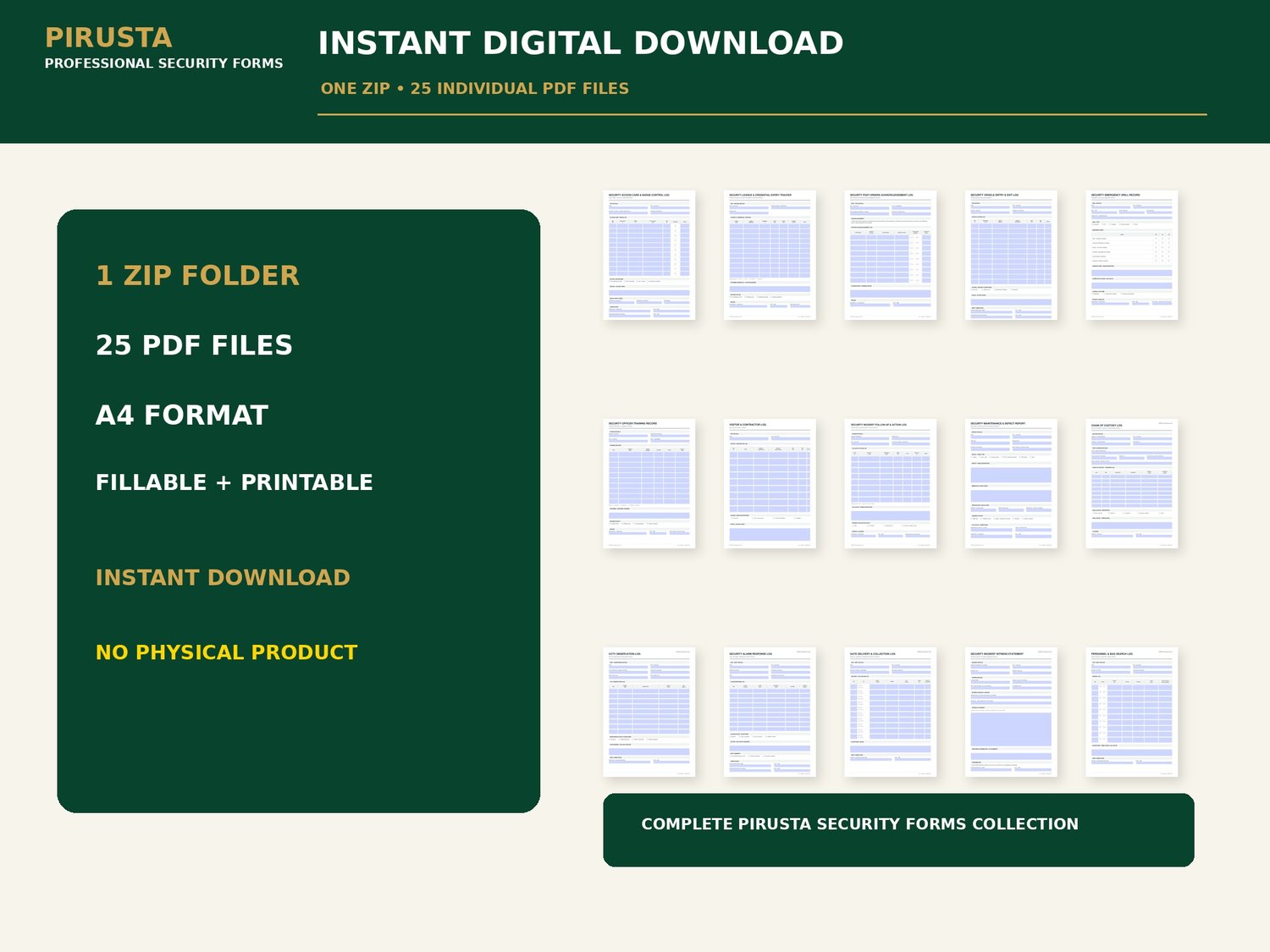Select the 'Fillable + Printable' line
This screenshot has width=1270, height=952.
[x=235, y=482]
